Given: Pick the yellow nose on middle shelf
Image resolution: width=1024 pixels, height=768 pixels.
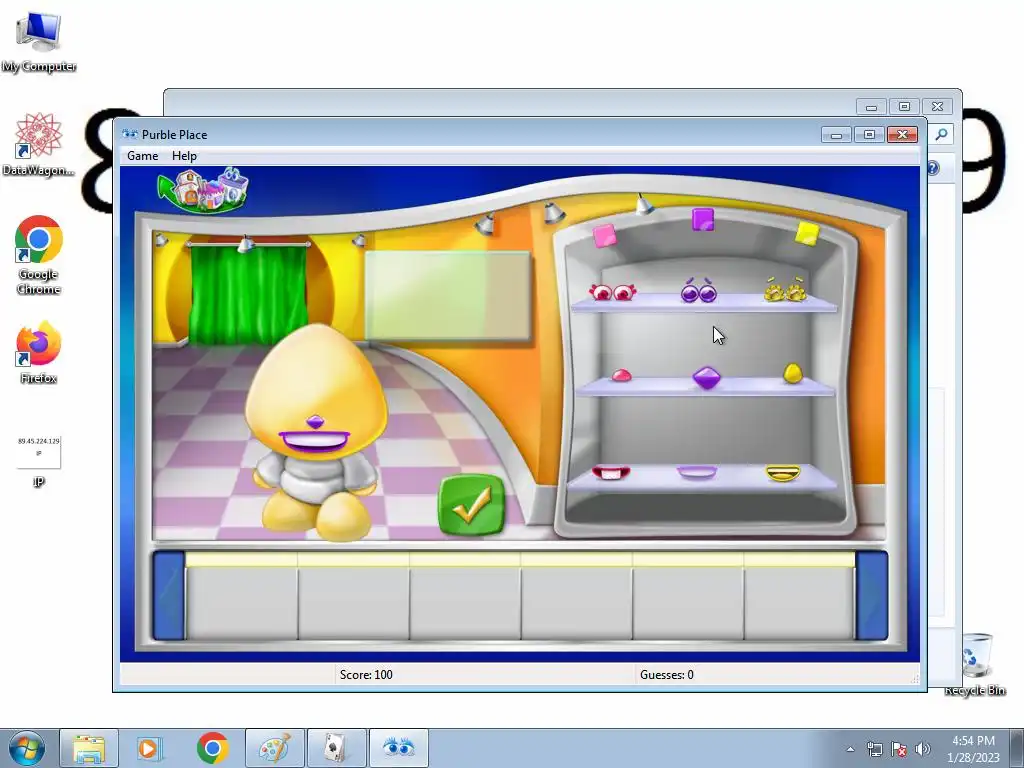Looking at the screenshot, I should tap(792, 373).
